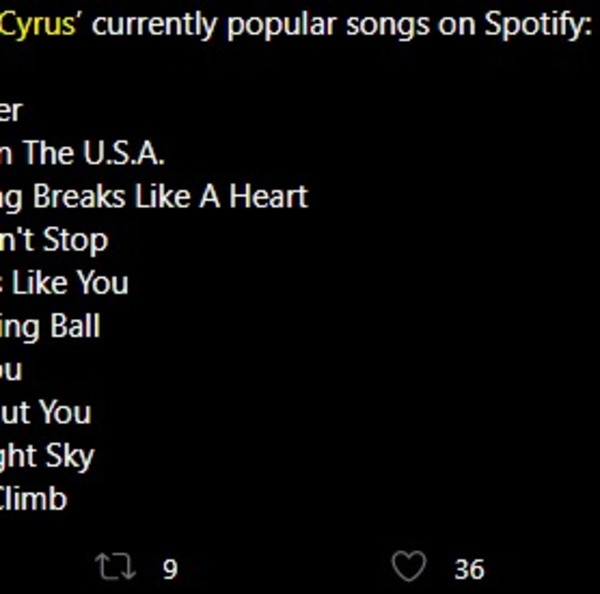The height and width of the screenshot is (594, 600).
Task: Like the tweet with the heart icon
Action: point(408,567)
